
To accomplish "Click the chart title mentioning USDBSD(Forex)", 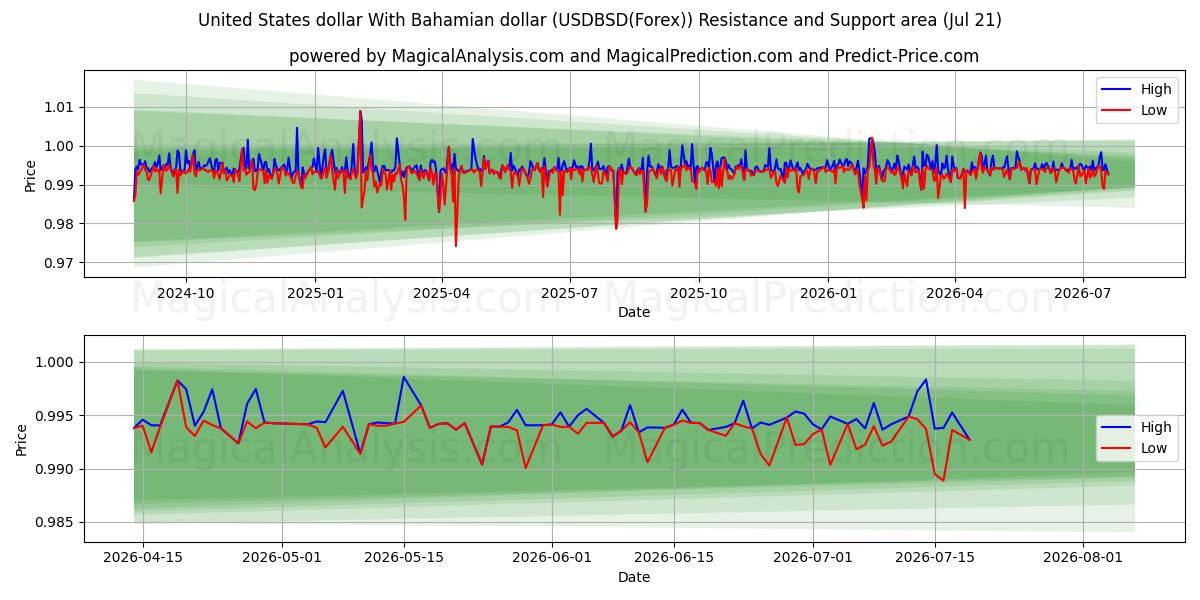I will [x=600, y=20].
